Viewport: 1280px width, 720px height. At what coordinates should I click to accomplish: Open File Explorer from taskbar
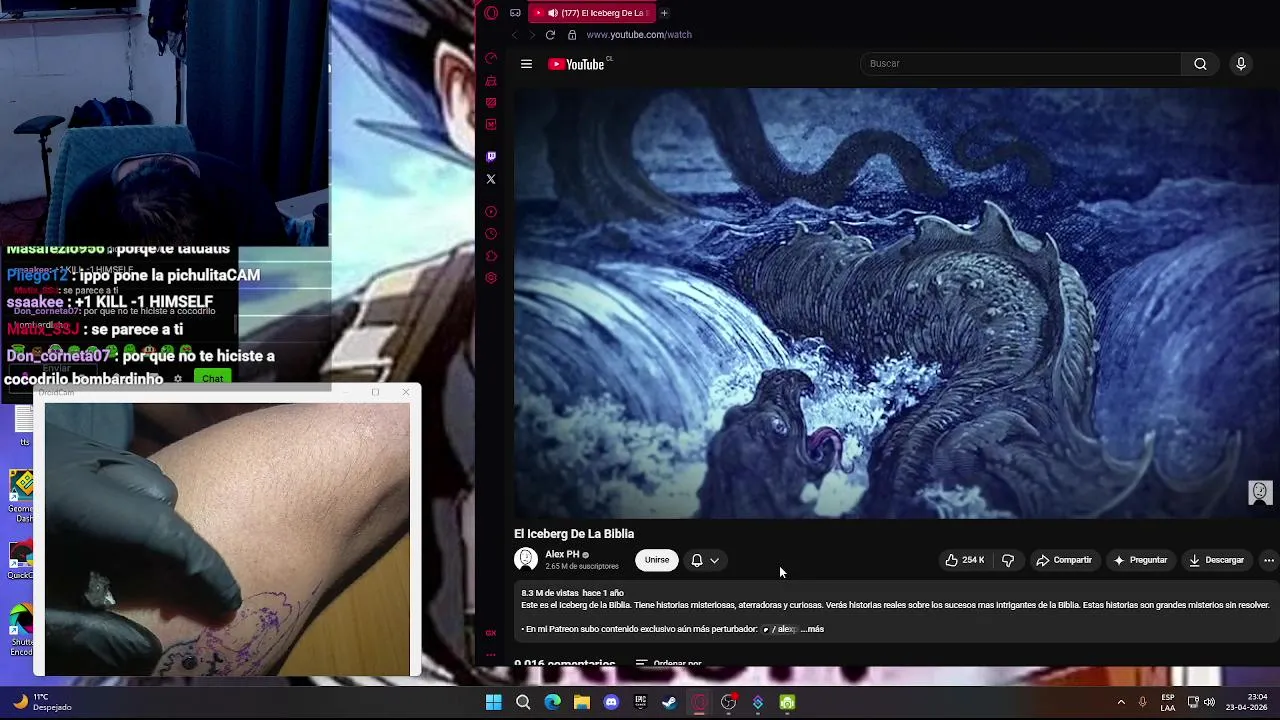tap(582, 703)
